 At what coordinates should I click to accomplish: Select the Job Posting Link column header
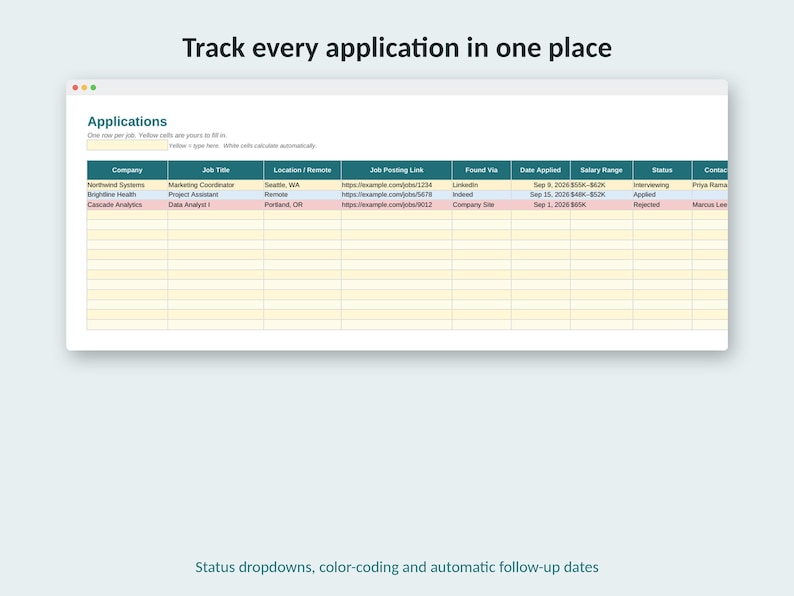[396, 170]
